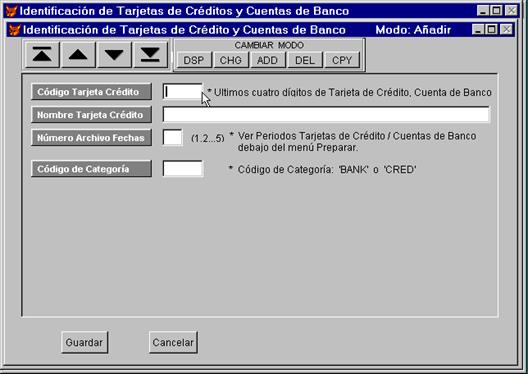Maximize the inner Modo: Añadir window
Image resolution: width=528 pixels, height=374 pixels.
492,30
